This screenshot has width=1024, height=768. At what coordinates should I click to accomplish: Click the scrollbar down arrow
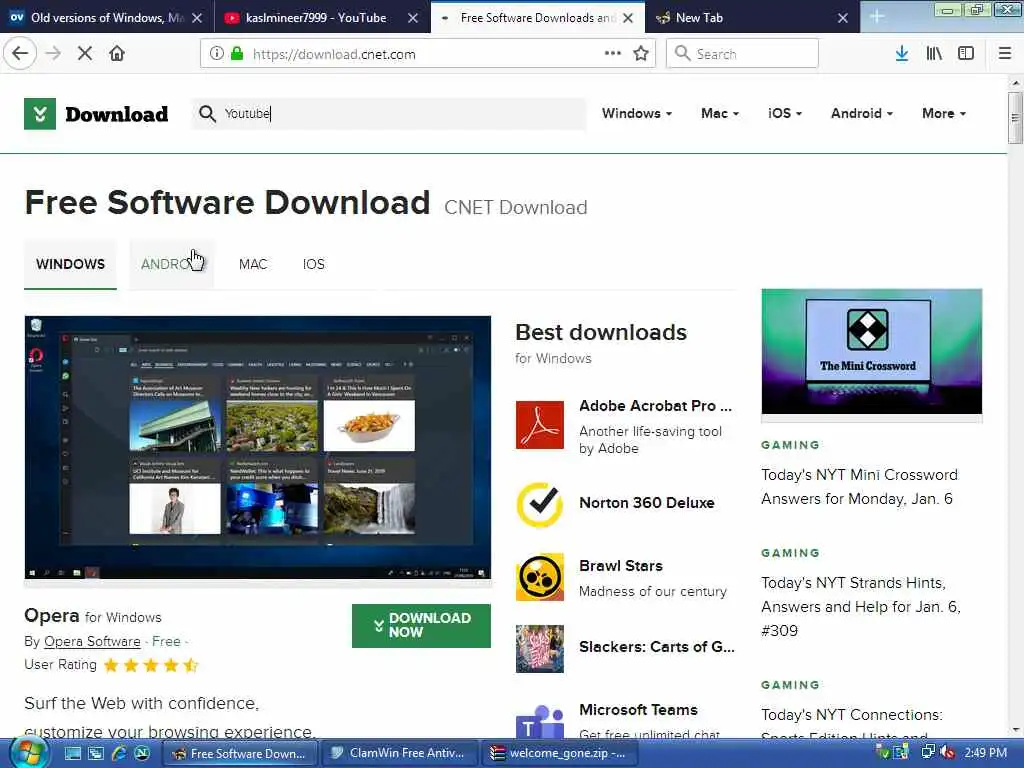pyautogui.click(x=1015, y=730)
